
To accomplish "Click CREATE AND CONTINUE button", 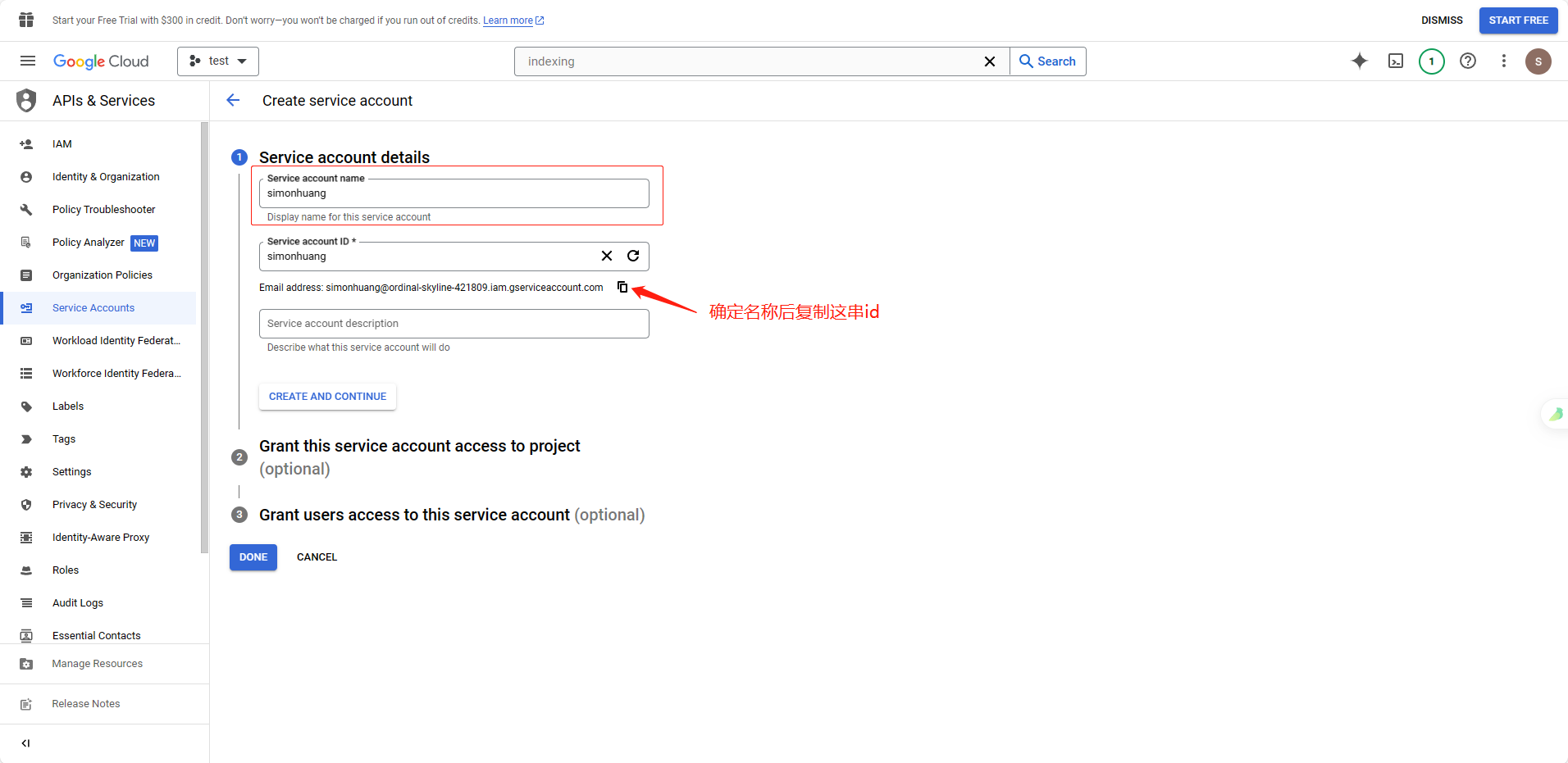I will coord(327,397).
